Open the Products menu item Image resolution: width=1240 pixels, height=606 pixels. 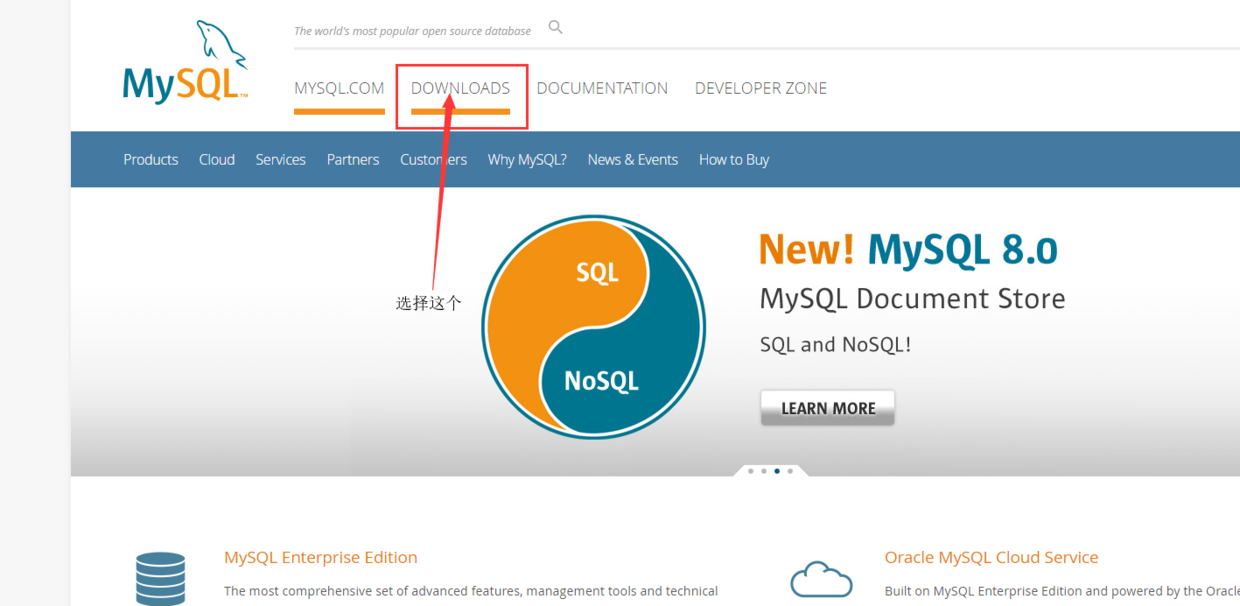(x=151, y=159)
